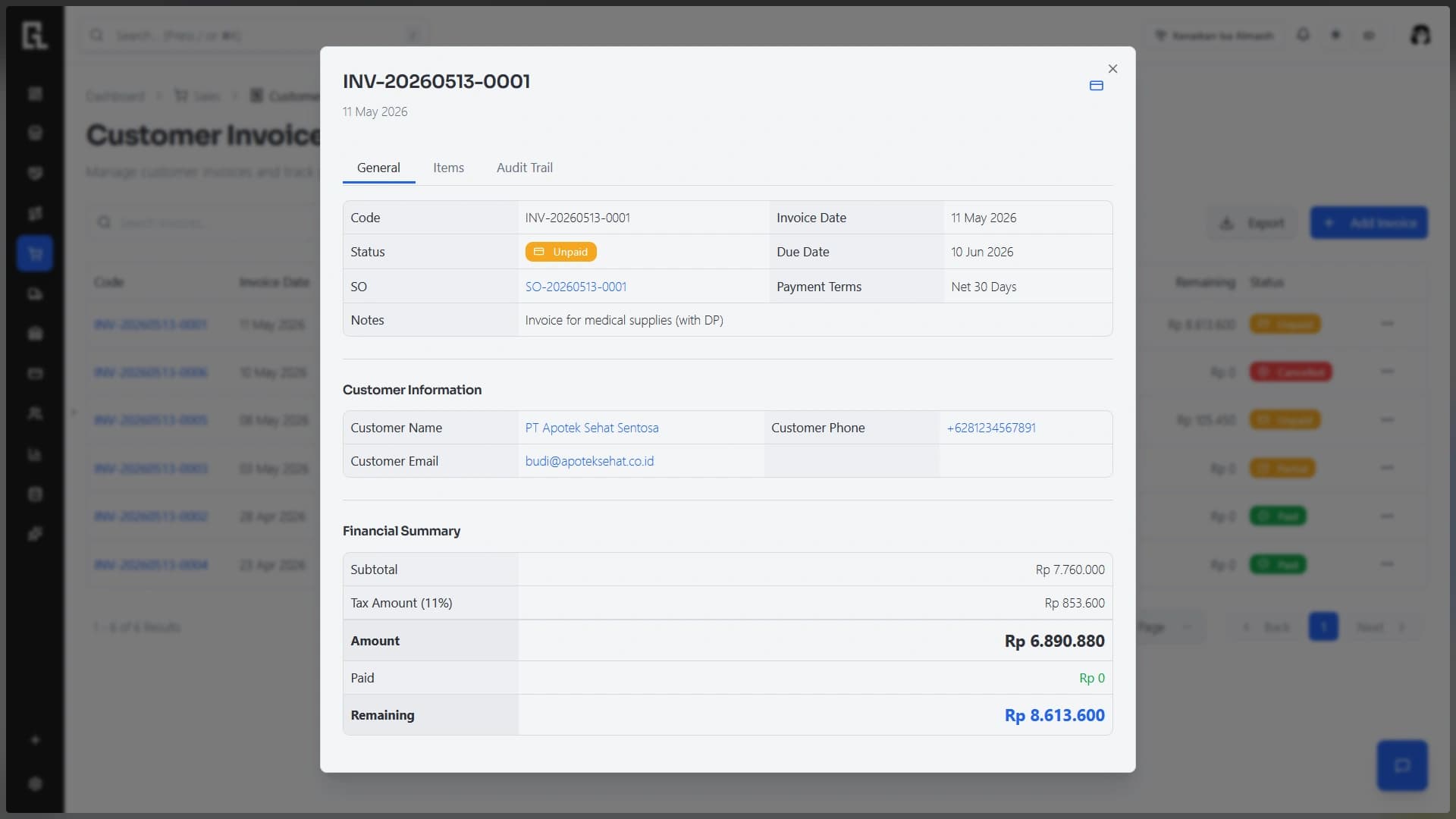Viewport: 1456px width, 819px height.
Task: Select the Due Date value 10 Jun 2026
Action: point(982,252)
